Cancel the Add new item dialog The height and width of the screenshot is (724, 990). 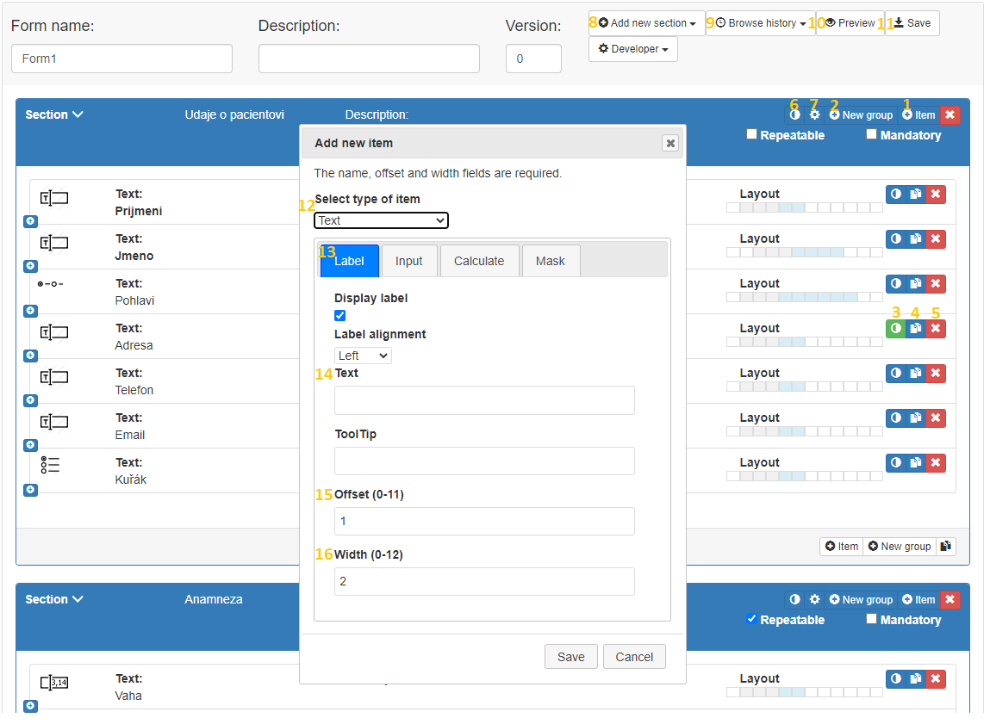click(634, 656)
